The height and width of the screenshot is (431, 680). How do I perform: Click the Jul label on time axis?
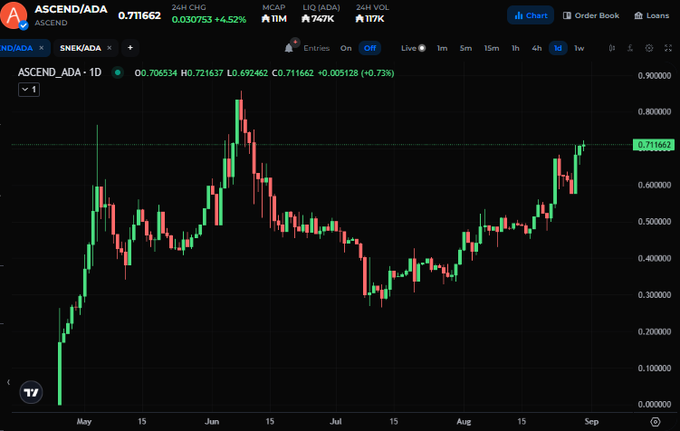(x=336, y=421)
